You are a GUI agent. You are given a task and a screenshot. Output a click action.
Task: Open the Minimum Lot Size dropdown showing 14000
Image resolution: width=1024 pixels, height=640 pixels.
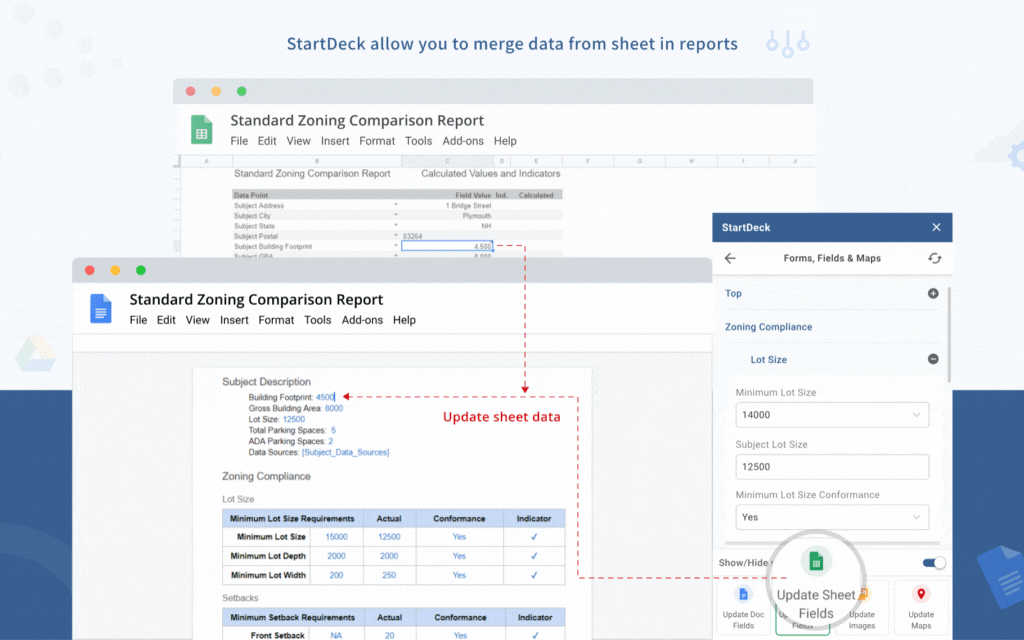click(832, 415)
